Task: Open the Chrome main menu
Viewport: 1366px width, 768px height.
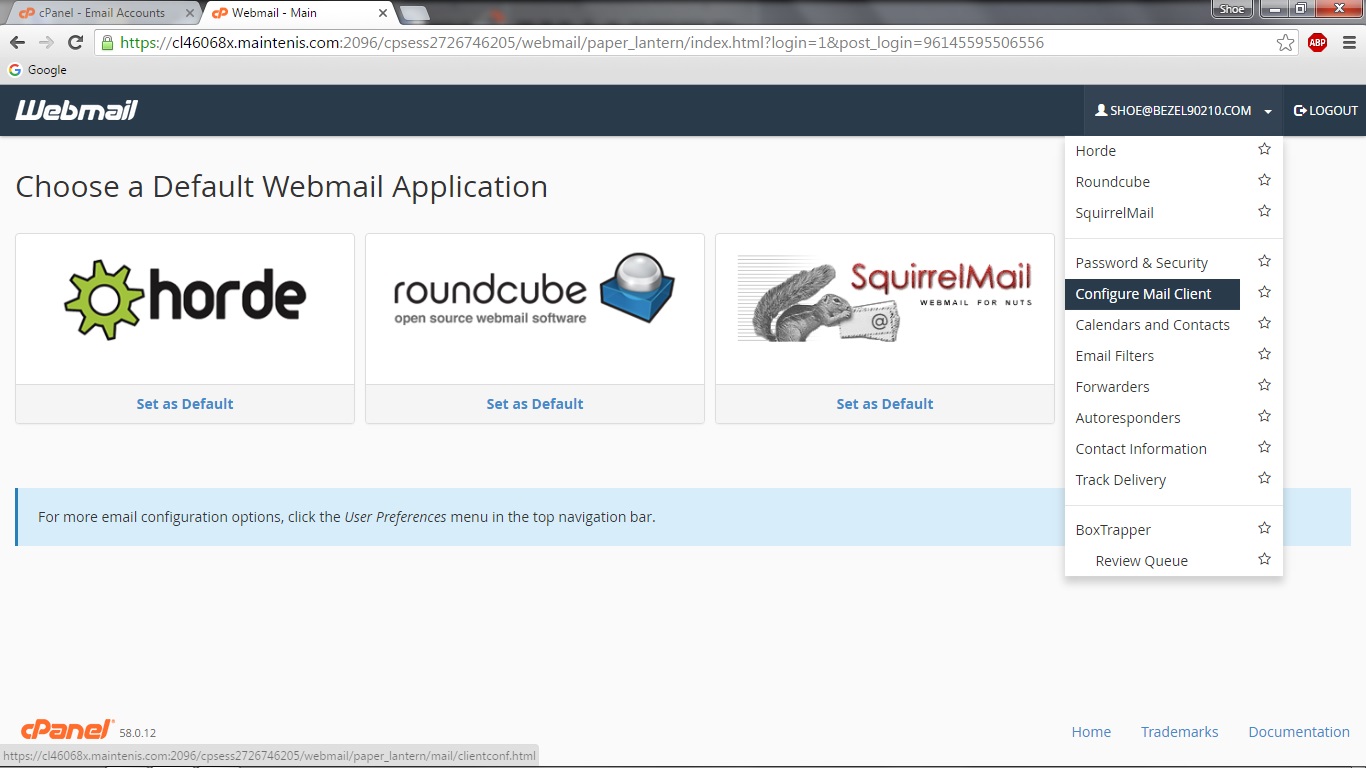Action: [x=1349, y=42]
